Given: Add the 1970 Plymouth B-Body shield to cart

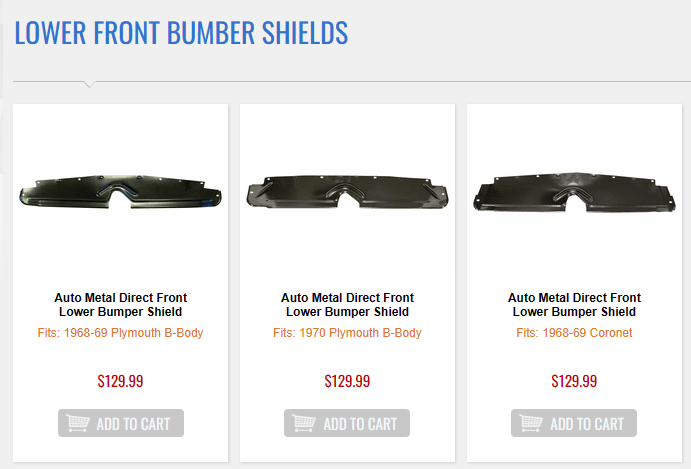Looking at the screenshot, I should click(x=347, y=424).
